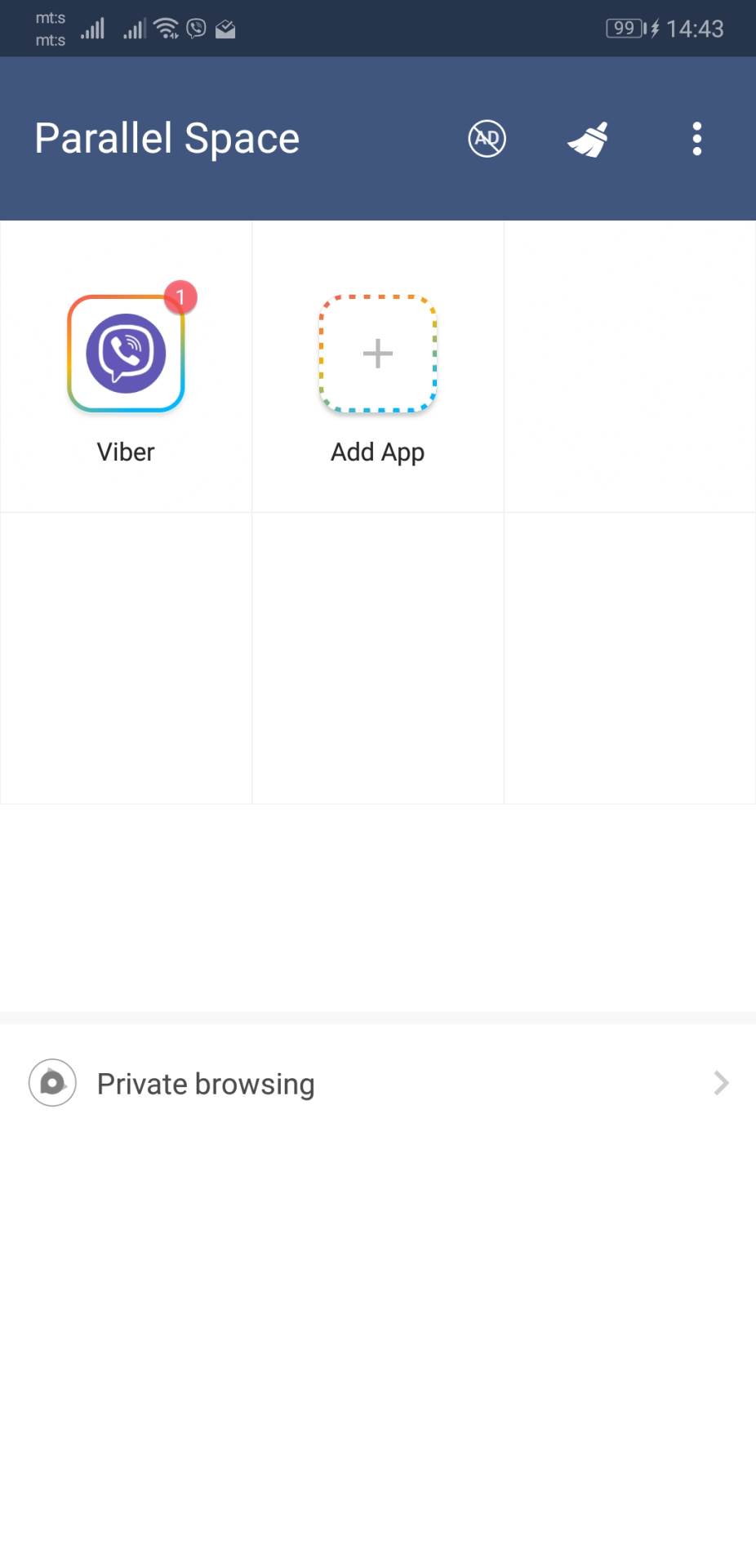
Task: Click the AD-blocked circle icon
Action: [x=487, y=139]
